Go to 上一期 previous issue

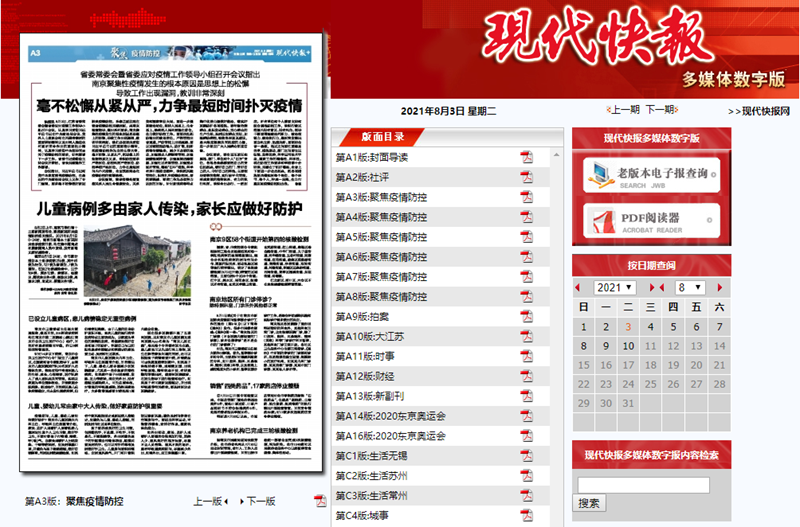[623, 110]
